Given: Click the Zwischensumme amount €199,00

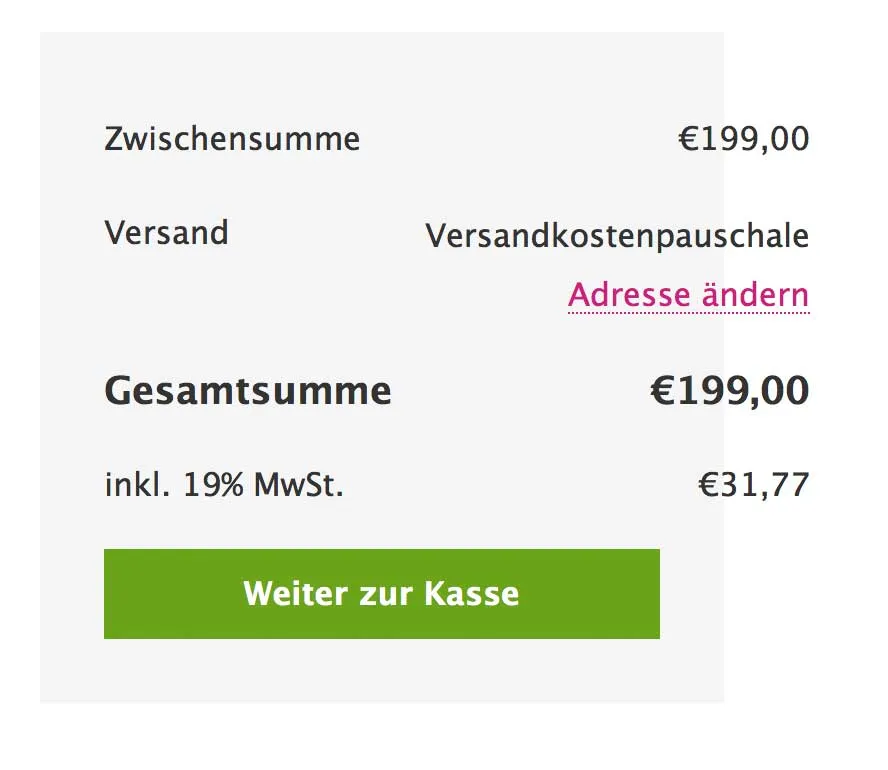Looking at the screenshot, I should click(x=744, y=139).
